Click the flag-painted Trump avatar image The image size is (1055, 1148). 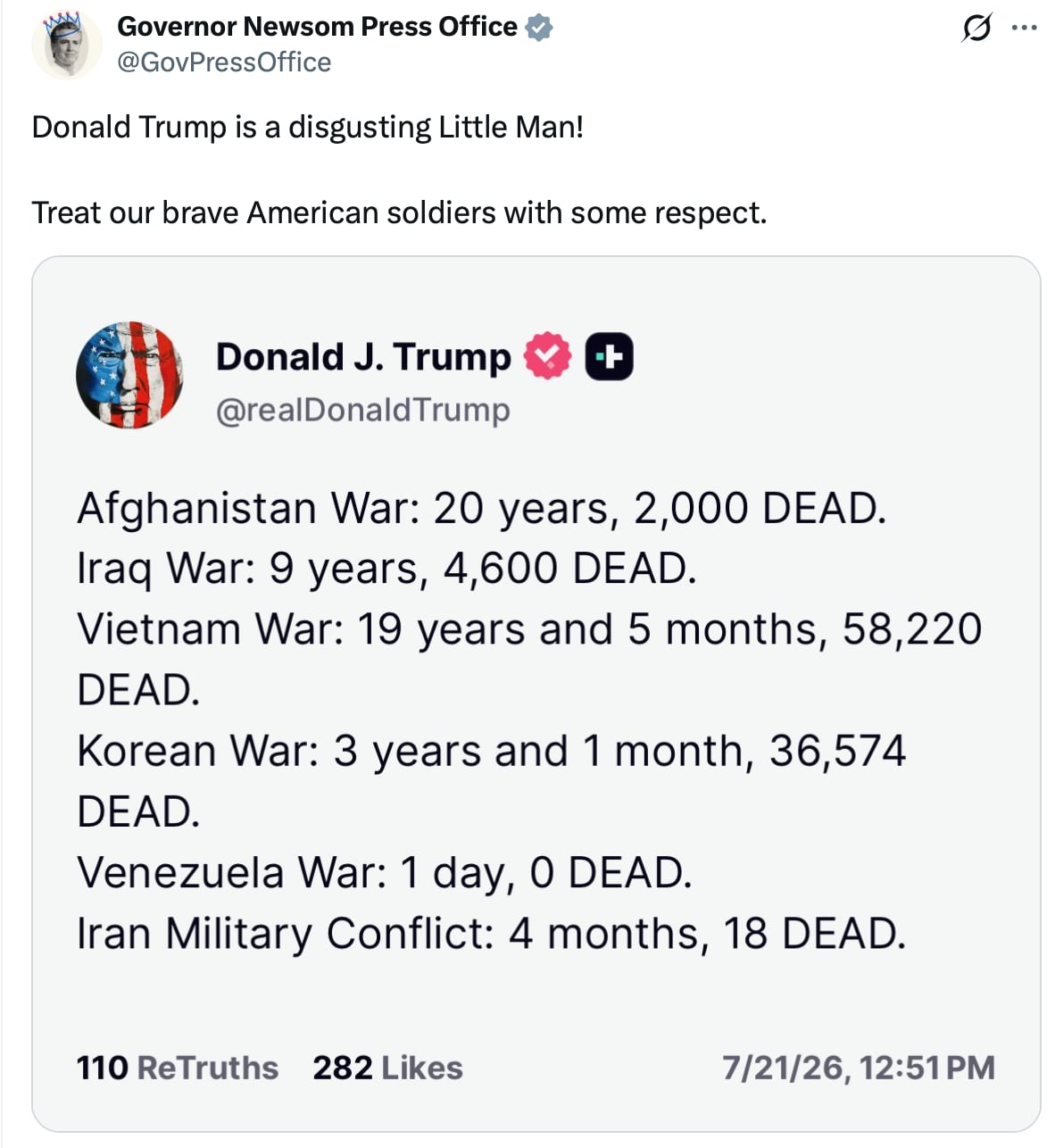pos(129,375)
